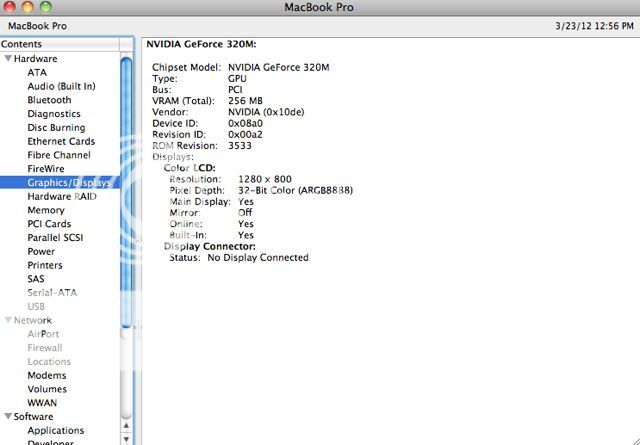640x445 pixels.
Task: Select Diagnostics in the sidebar
Action: coord(54,114)
